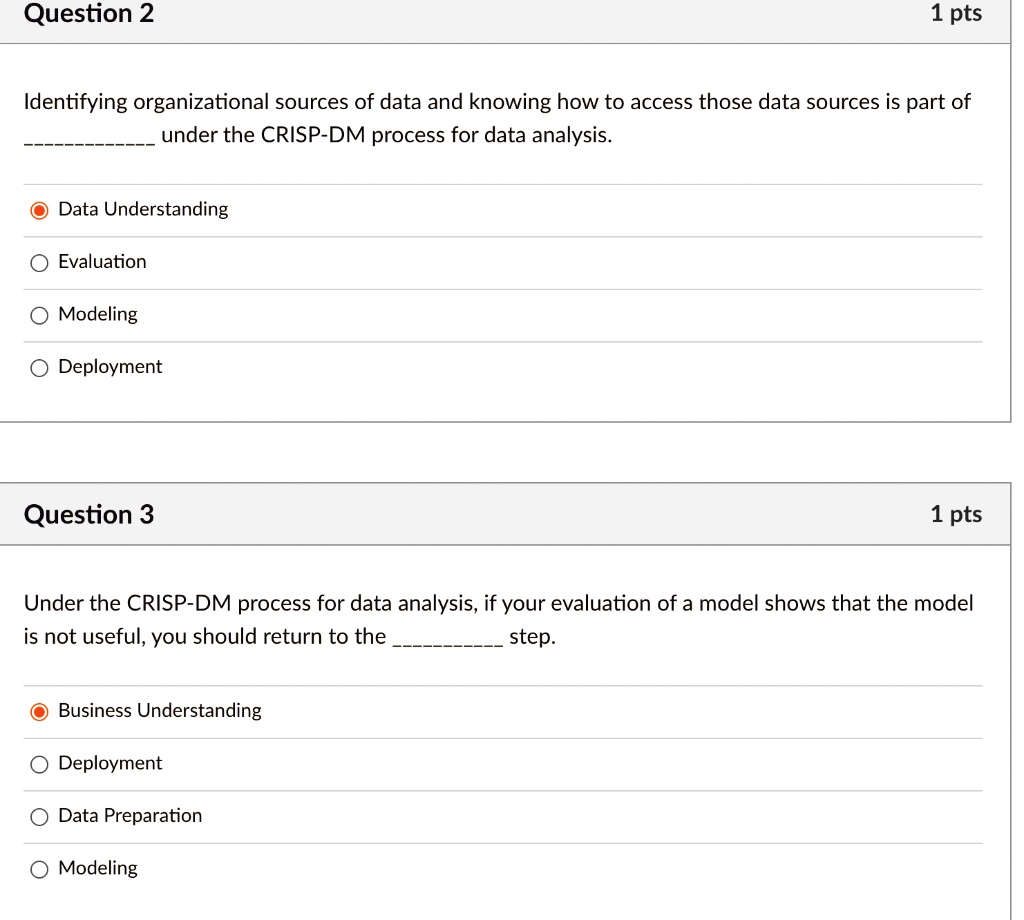Click inside the Question 2 text area

[x=496, y=117]
